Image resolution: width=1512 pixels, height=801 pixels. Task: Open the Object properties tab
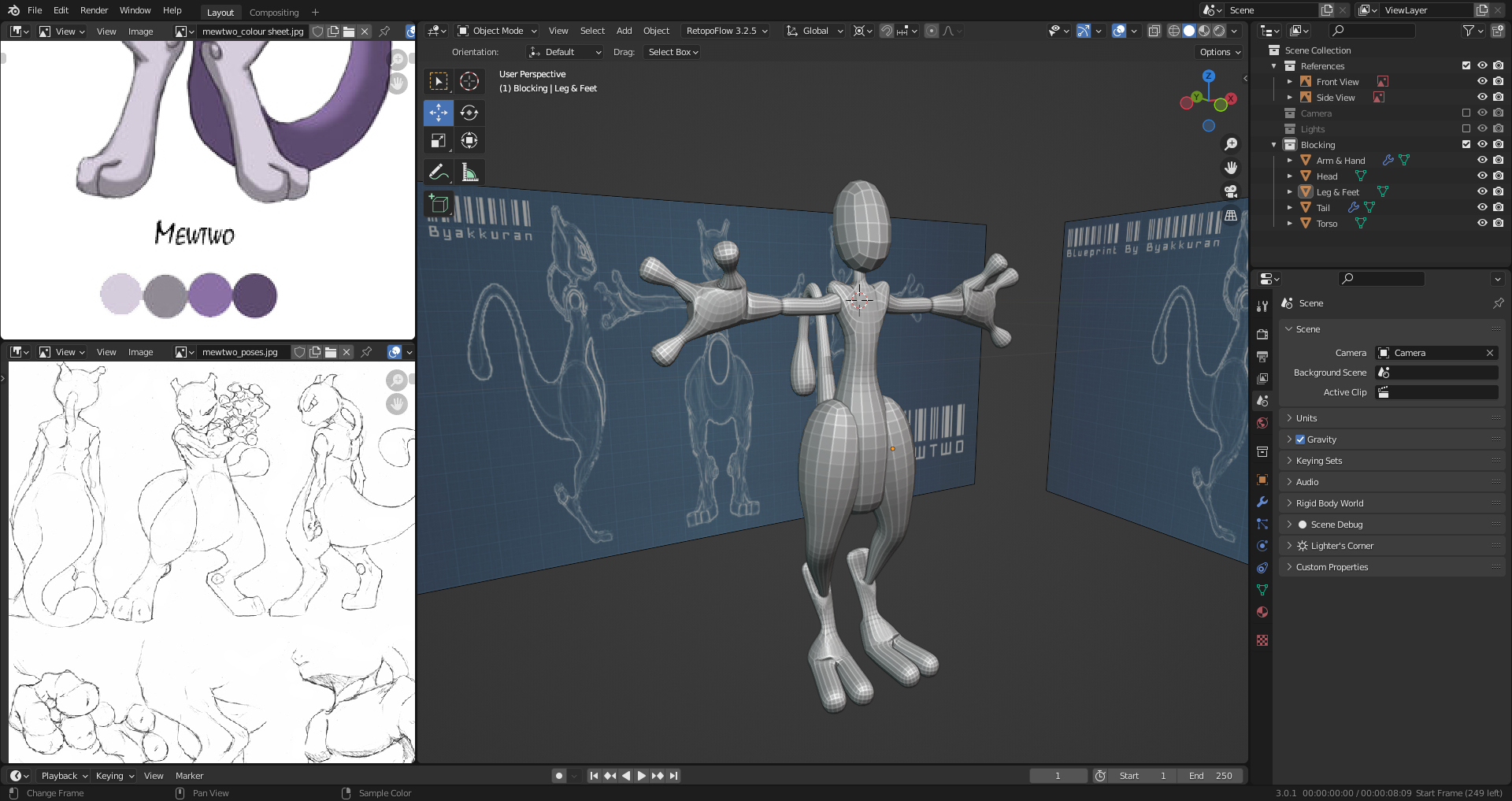[1262, 480]
